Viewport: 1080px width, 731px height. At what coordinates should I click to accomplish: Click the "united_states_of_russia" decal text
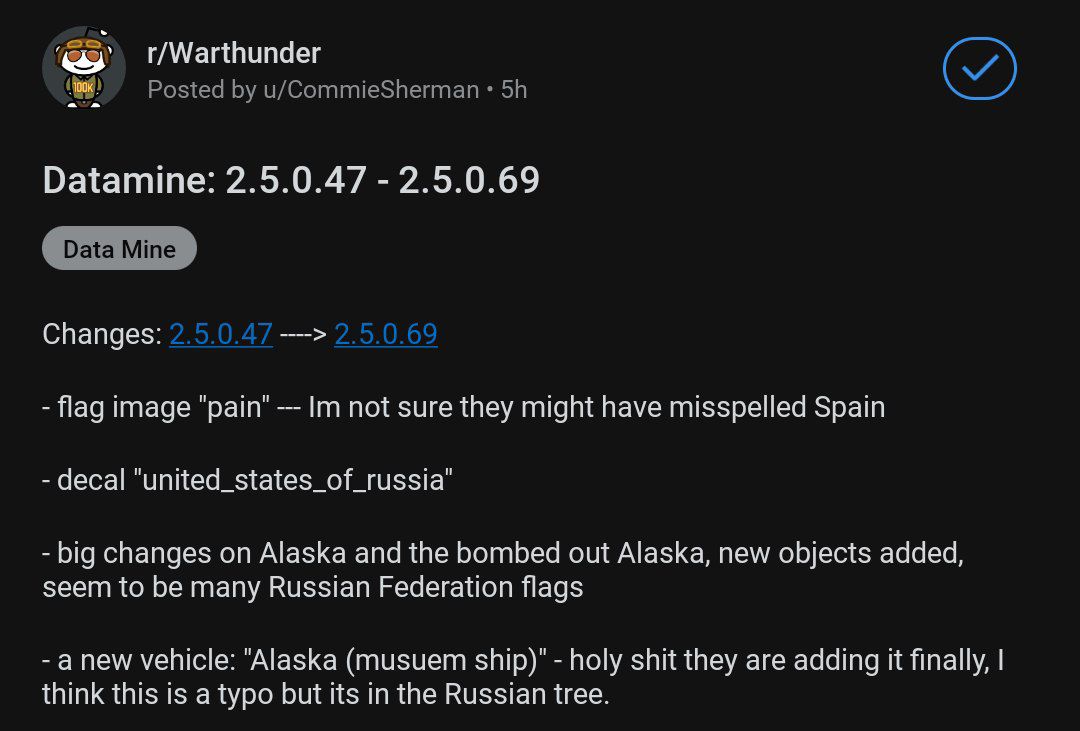point(293,480)
